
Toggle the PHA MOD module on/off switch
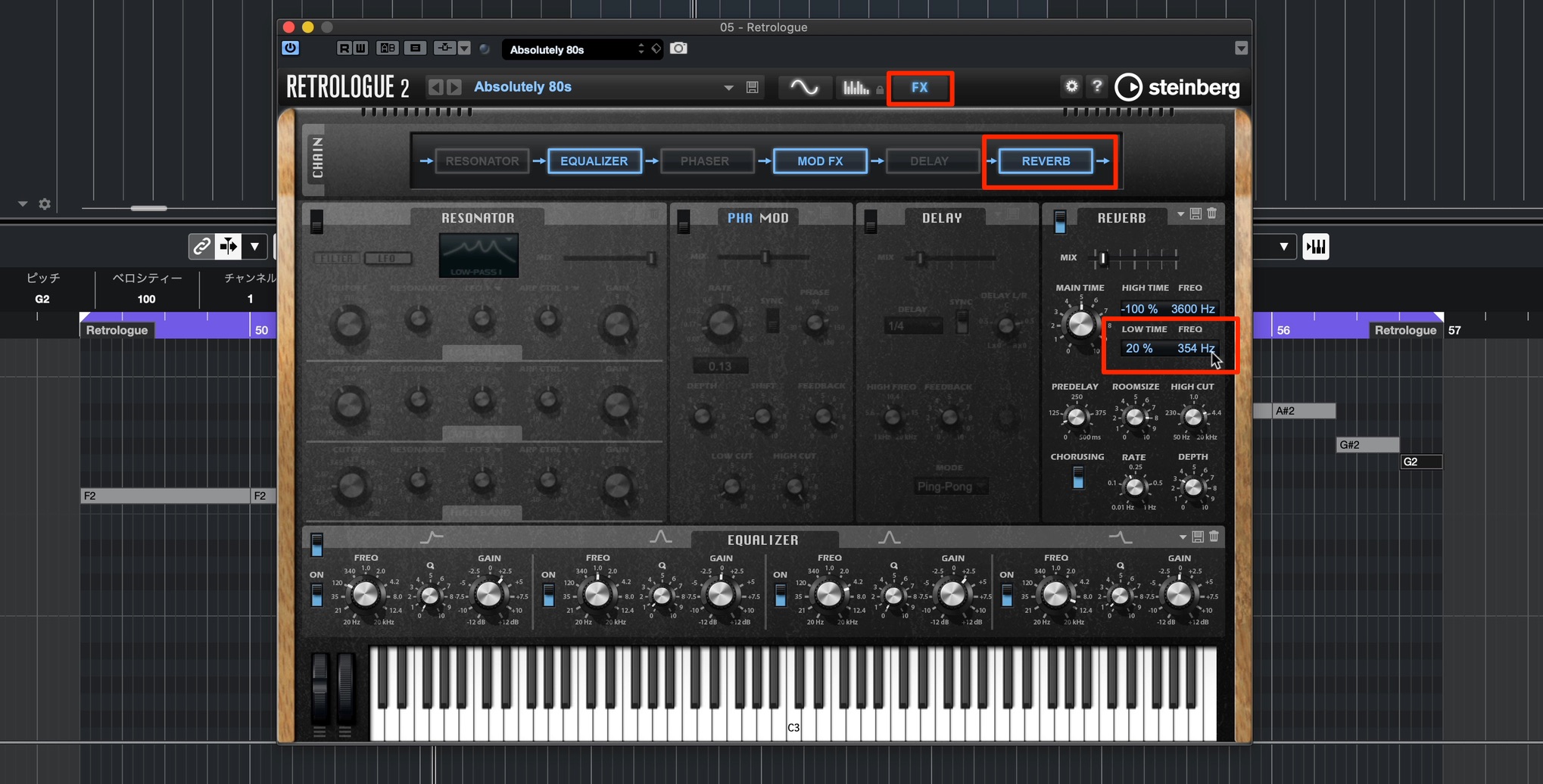683,221
